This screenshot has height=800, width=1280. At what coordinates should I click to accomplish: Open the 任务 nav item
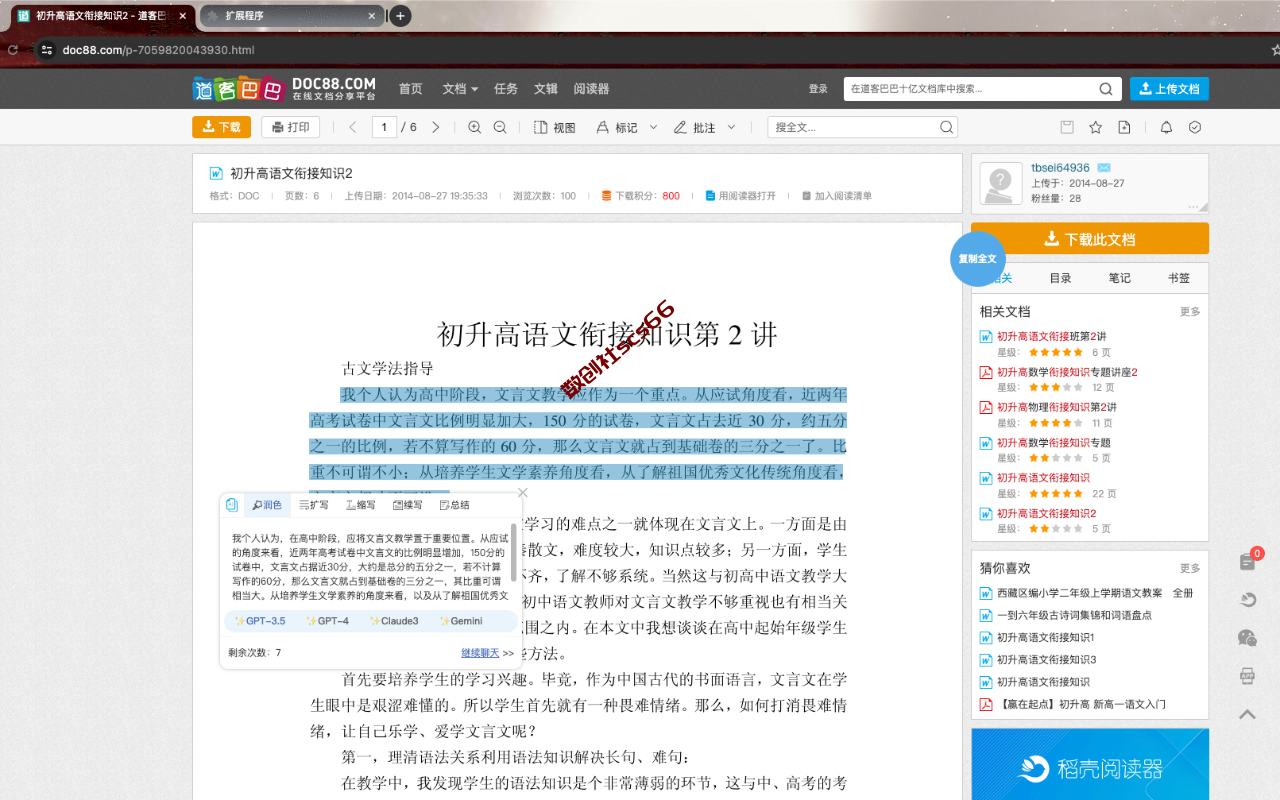point(506,89)
